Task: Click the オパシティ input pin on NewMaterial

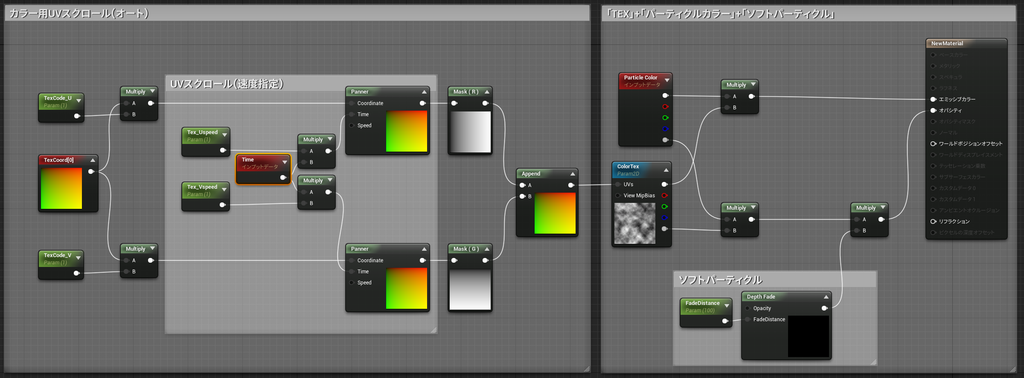Action: tap(933, 110)
